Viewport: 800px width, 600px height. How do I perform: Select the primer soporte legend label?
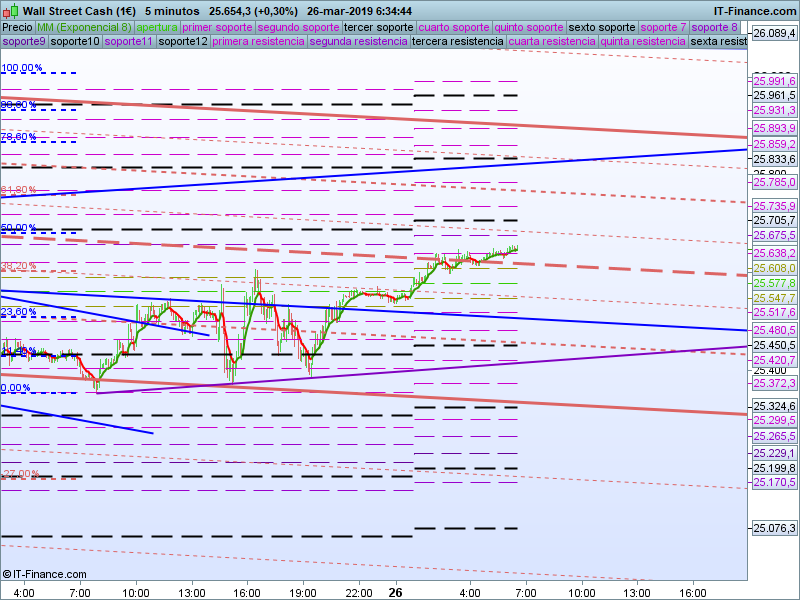pos(217,27)
